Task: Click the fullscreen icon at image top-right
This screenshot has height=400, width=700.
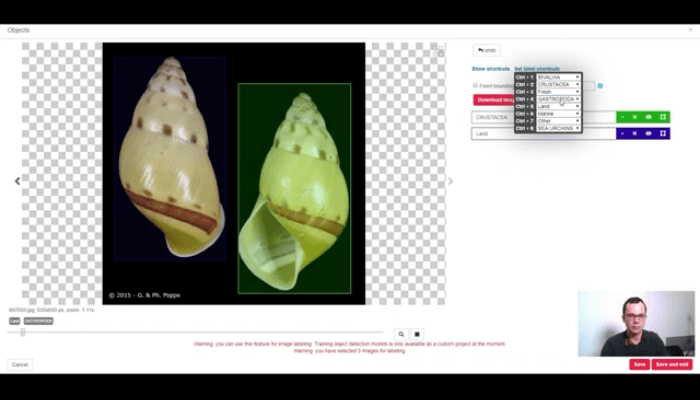Action: pos(438,50)
